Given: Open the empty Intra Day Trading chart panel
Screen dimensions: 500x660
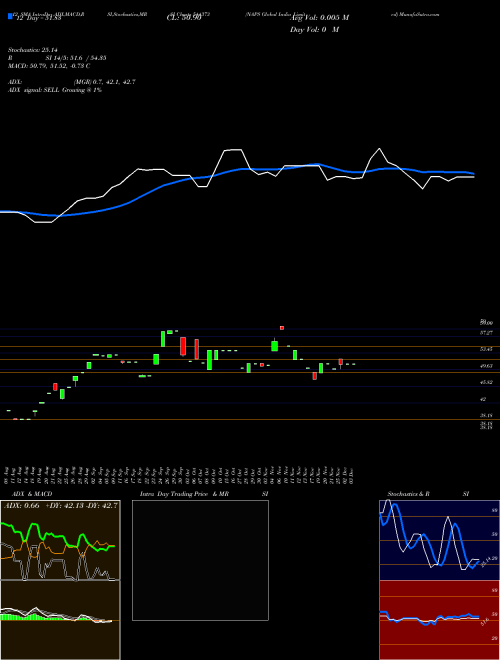Looking at the screenshot, I should point(200,560).
